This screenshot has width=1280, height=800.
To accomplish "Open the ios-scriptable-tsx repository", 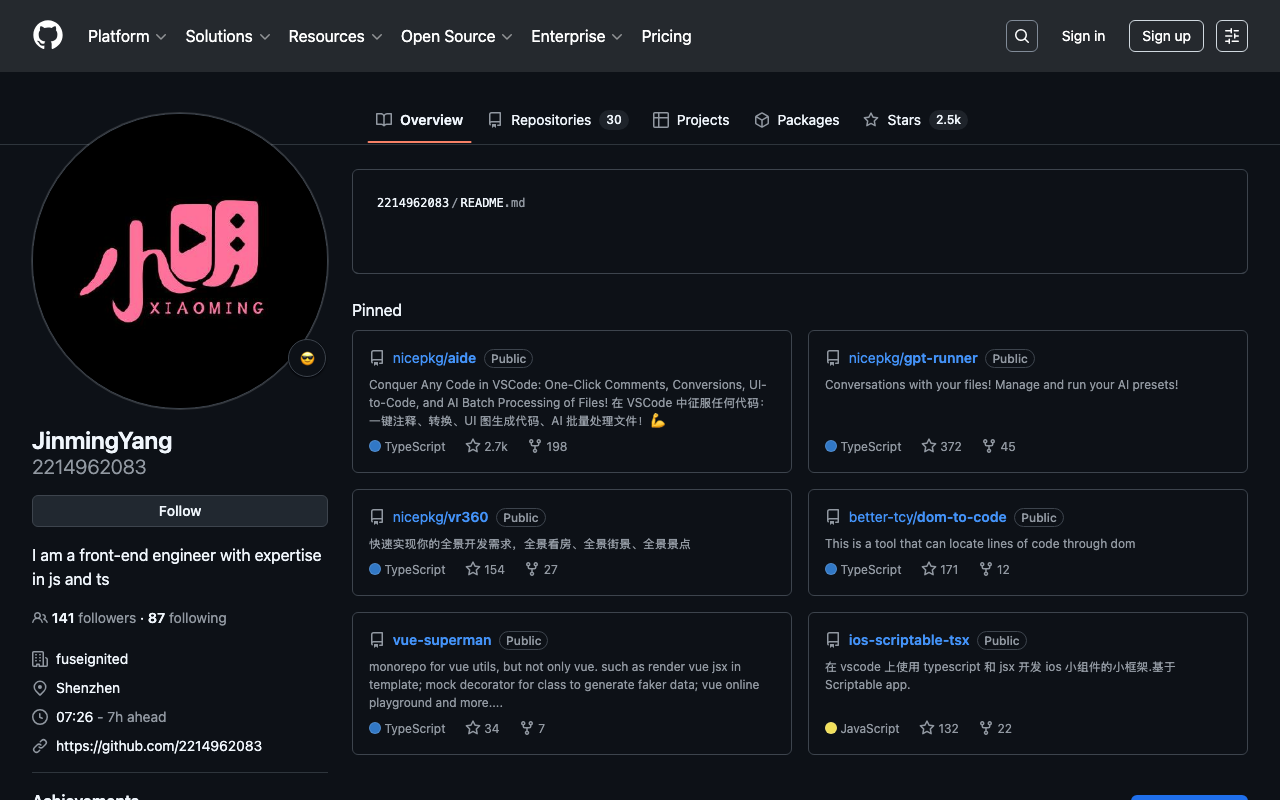I will pos(909,640).
